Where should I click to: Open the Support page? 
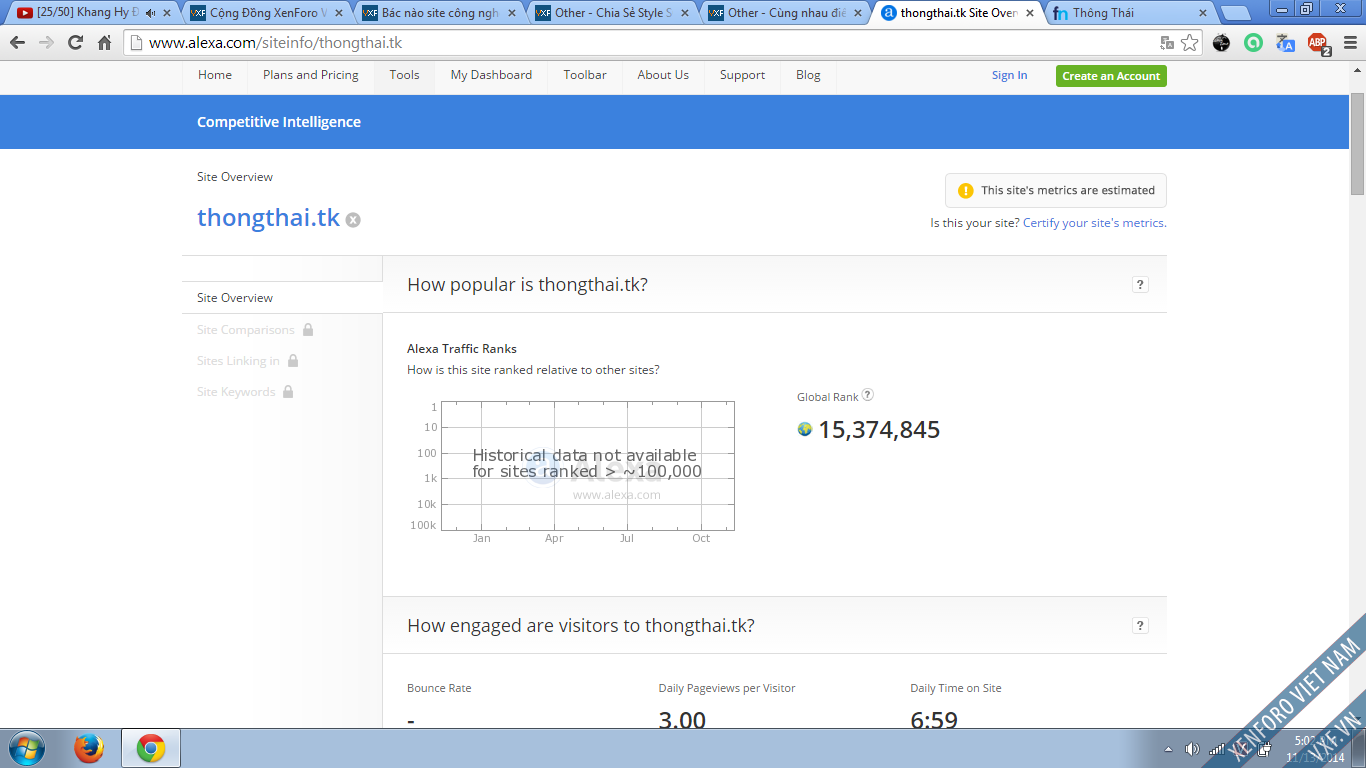click(742, 75)
